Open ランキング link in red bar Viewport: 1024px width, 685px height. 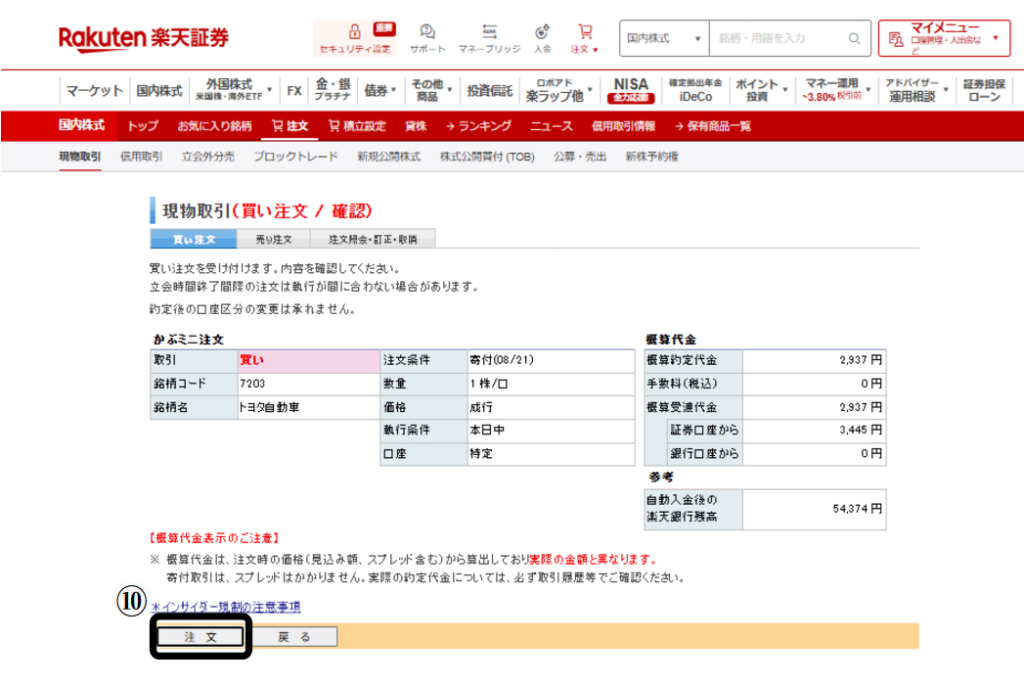point(478,126)
